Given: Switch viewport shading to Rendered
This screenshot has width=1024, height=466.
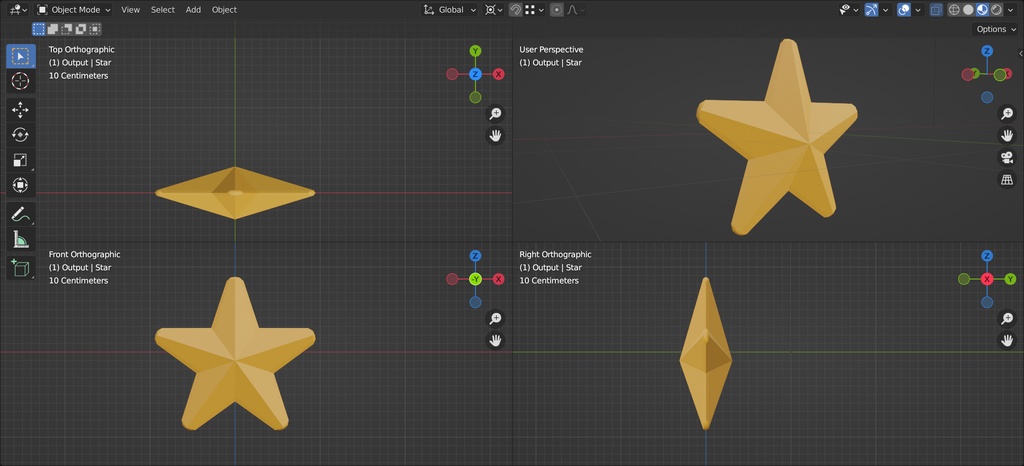Looking at the screenshot, I should pos(997,10).
